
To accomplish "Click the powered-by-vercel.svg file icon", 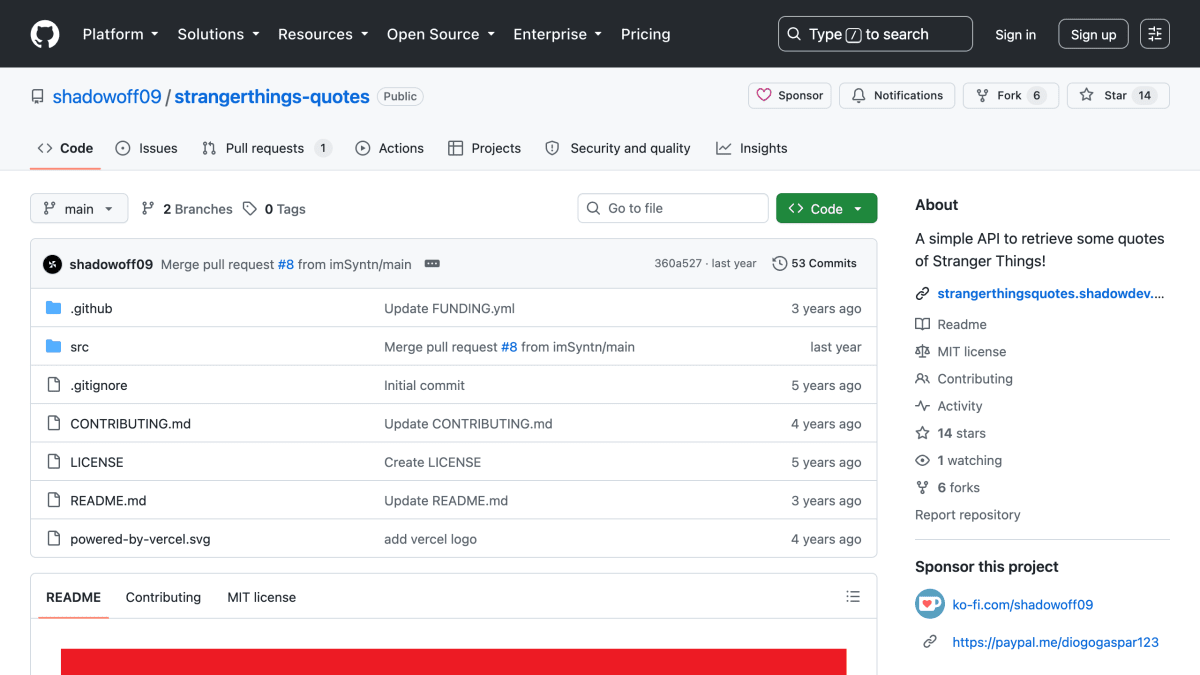I will click(x=54, y=539).
